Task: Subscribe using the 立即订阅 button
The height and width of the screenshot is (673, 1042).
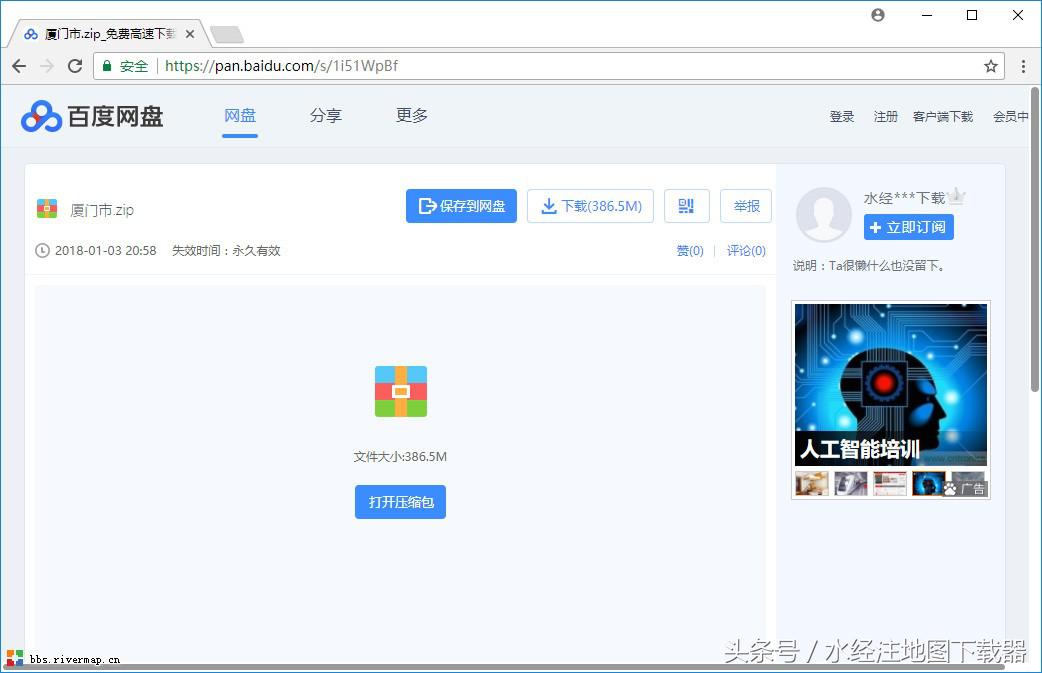Action: click(908, 227)
